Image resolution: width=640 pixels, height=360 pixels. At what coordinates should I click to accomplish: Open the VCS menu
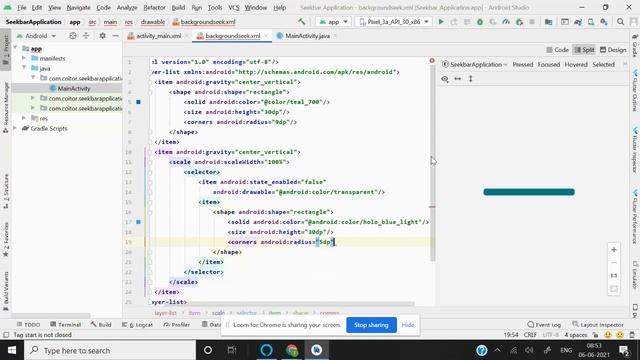pos(233,7)
